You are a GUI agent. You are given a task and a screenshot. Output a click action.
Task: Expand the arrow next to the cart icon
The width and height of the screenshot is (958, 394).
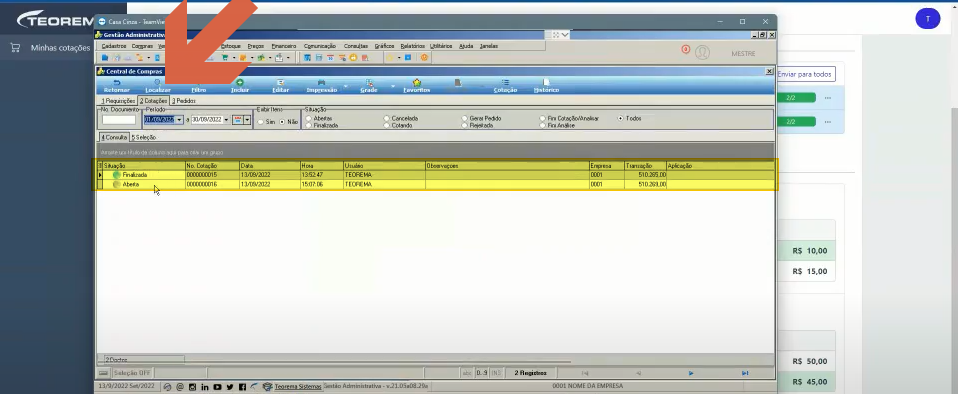coord(233,58)
